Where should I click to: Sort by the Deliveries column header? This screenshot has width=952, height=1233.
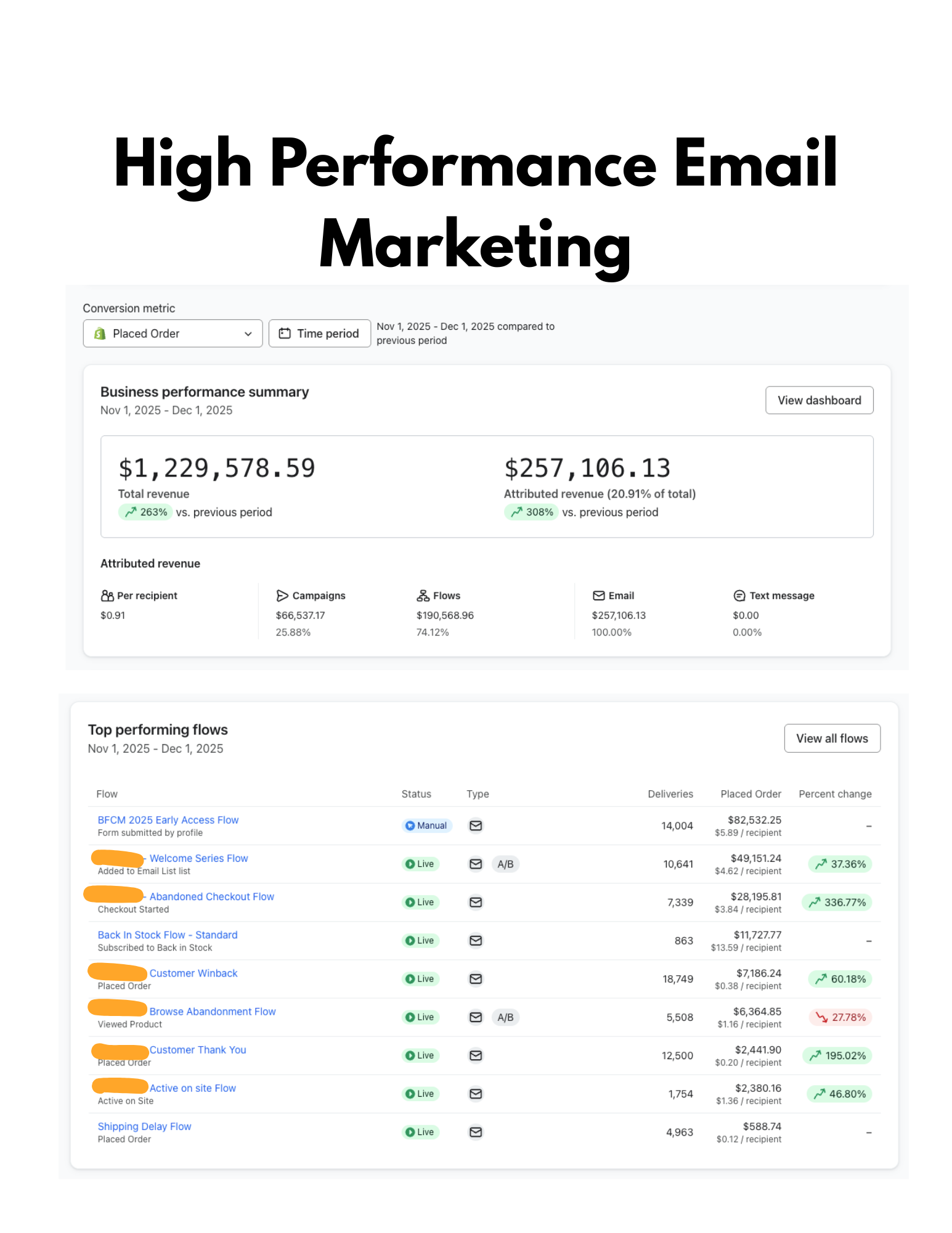(x=670, y=794)
